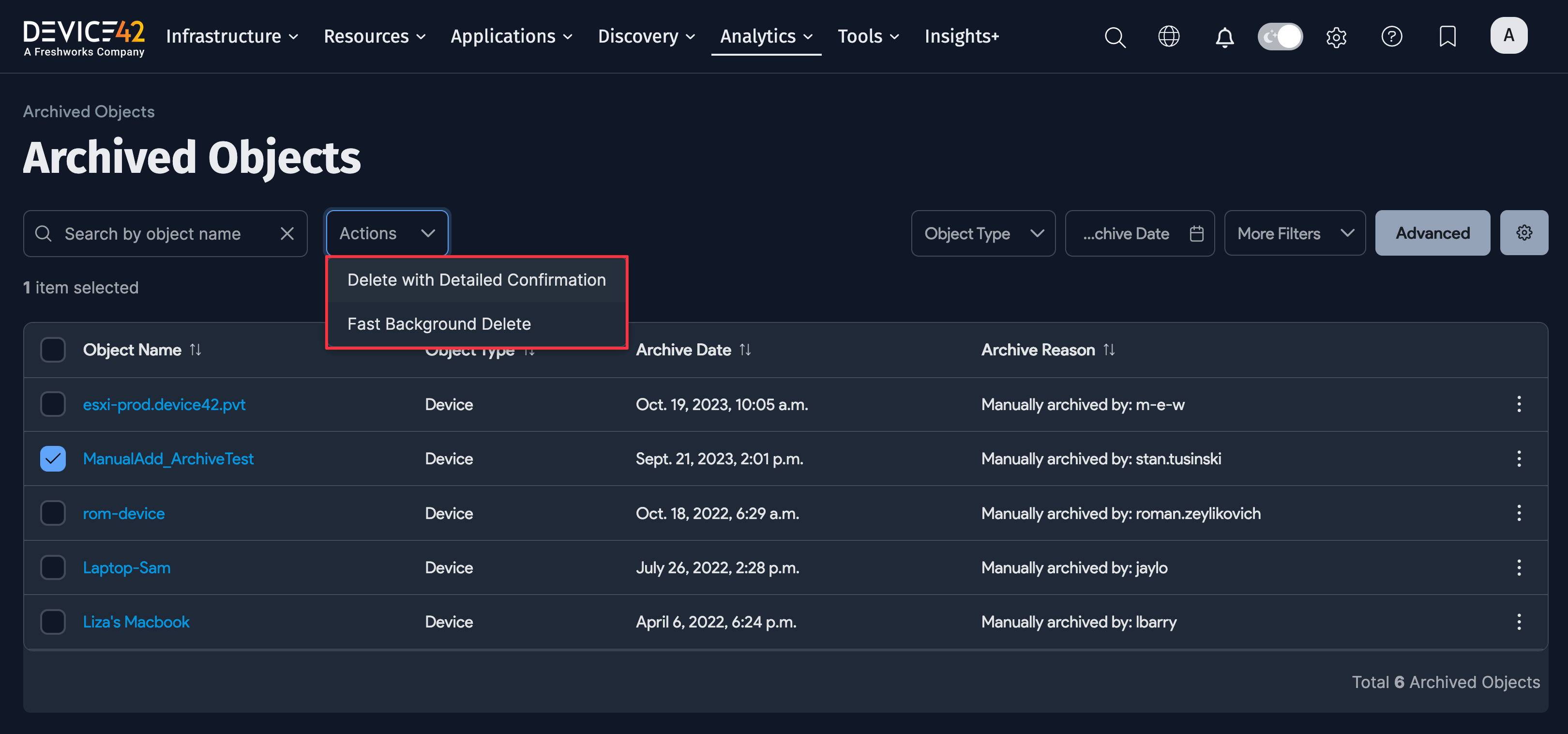Open kebab menu for rom-device row
Screen dimensions: 1568x734
click(x=1518, y=513)
